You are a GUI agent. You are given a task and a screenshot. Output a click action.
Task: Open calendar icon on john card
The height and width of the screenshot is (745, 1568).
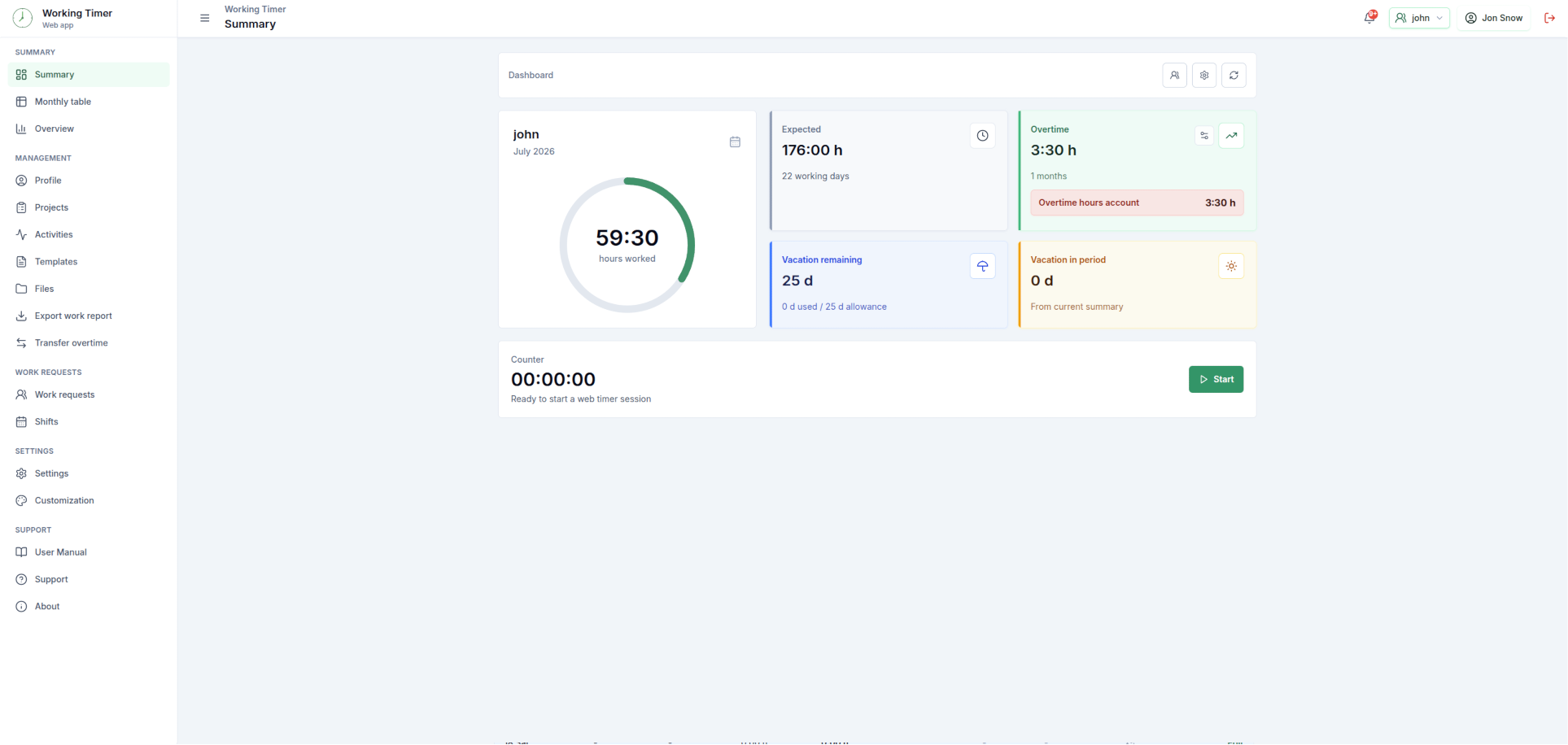735,142
